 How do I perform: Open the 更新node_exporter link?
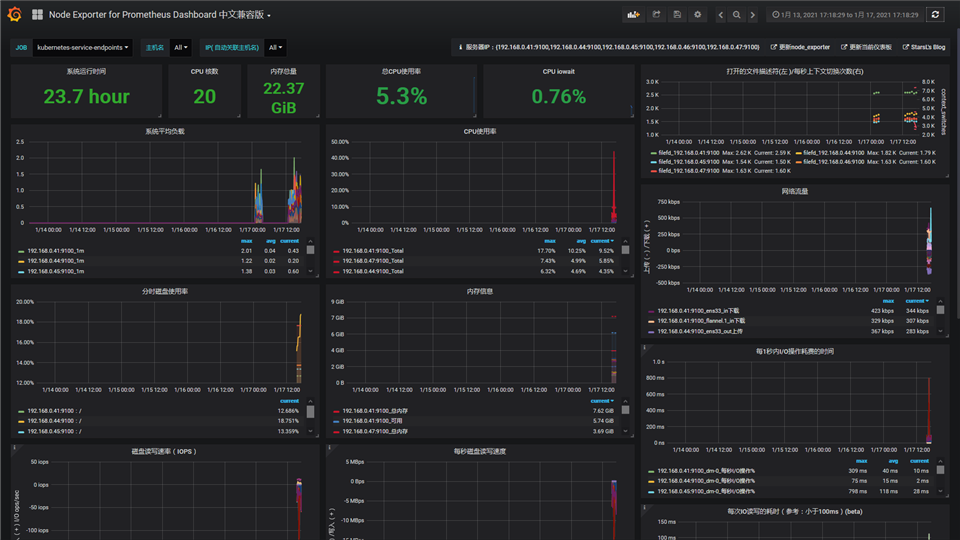(800, 47)
